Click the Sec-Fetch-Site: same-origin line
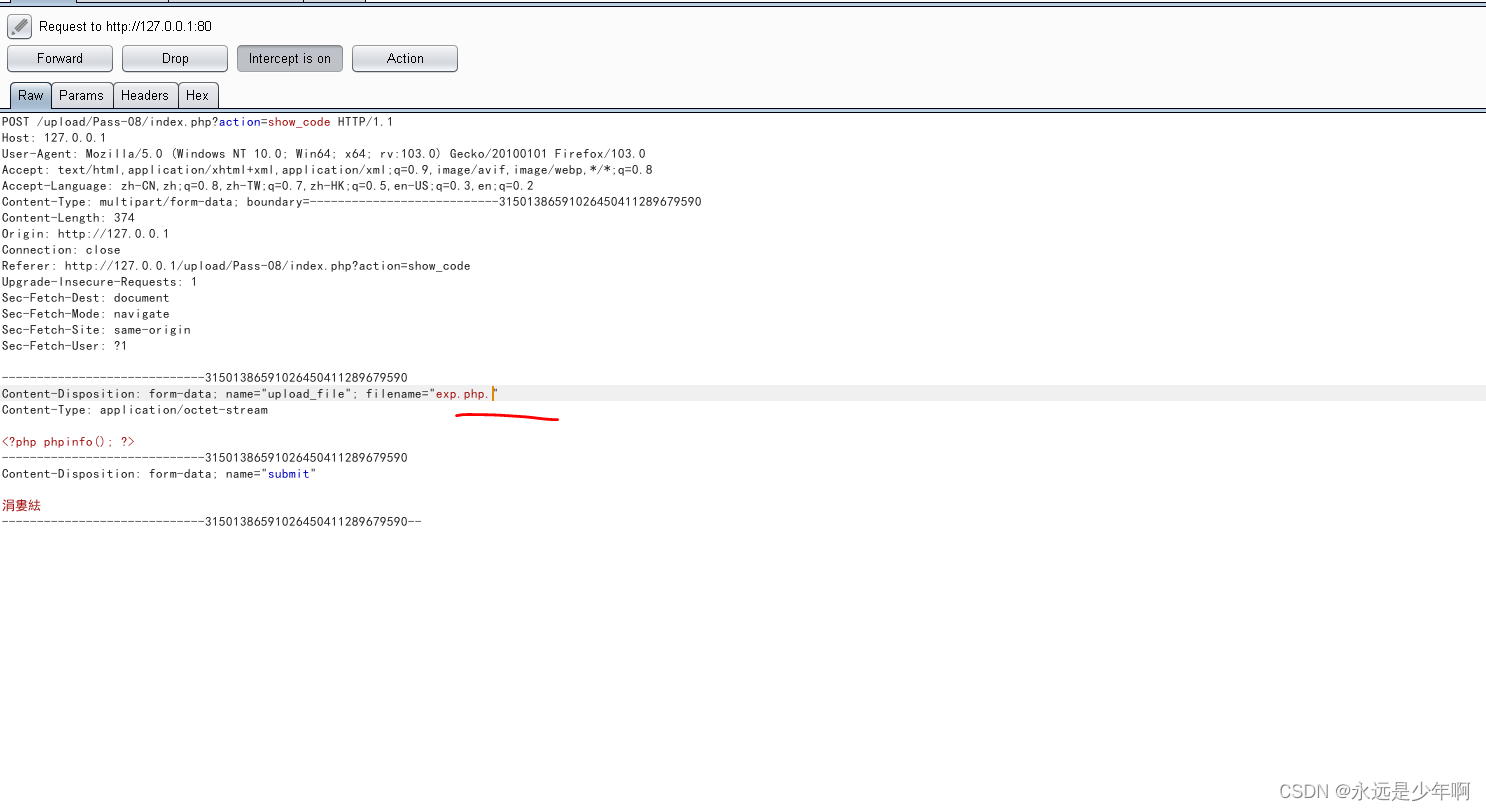 click(x=96, y=330)
